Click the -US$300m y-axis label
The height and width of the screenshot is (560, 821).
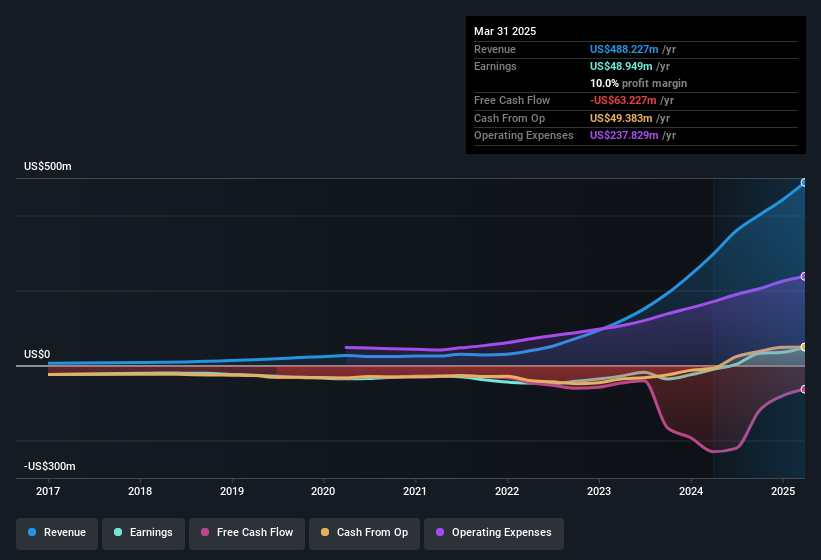point(50,466)
